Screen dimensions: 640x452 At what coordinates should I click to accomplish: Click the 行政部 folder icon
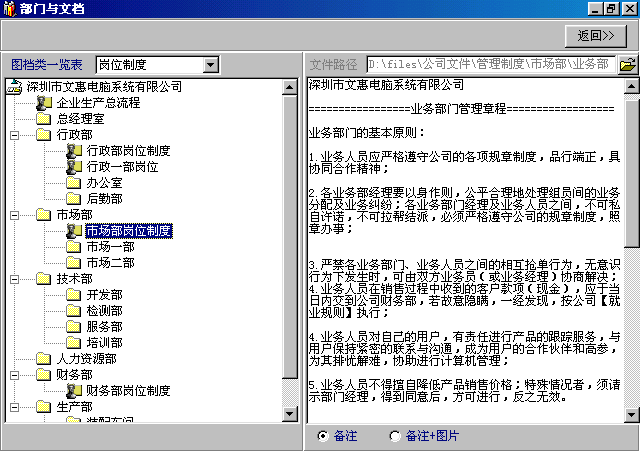click(x=43, y=135)
